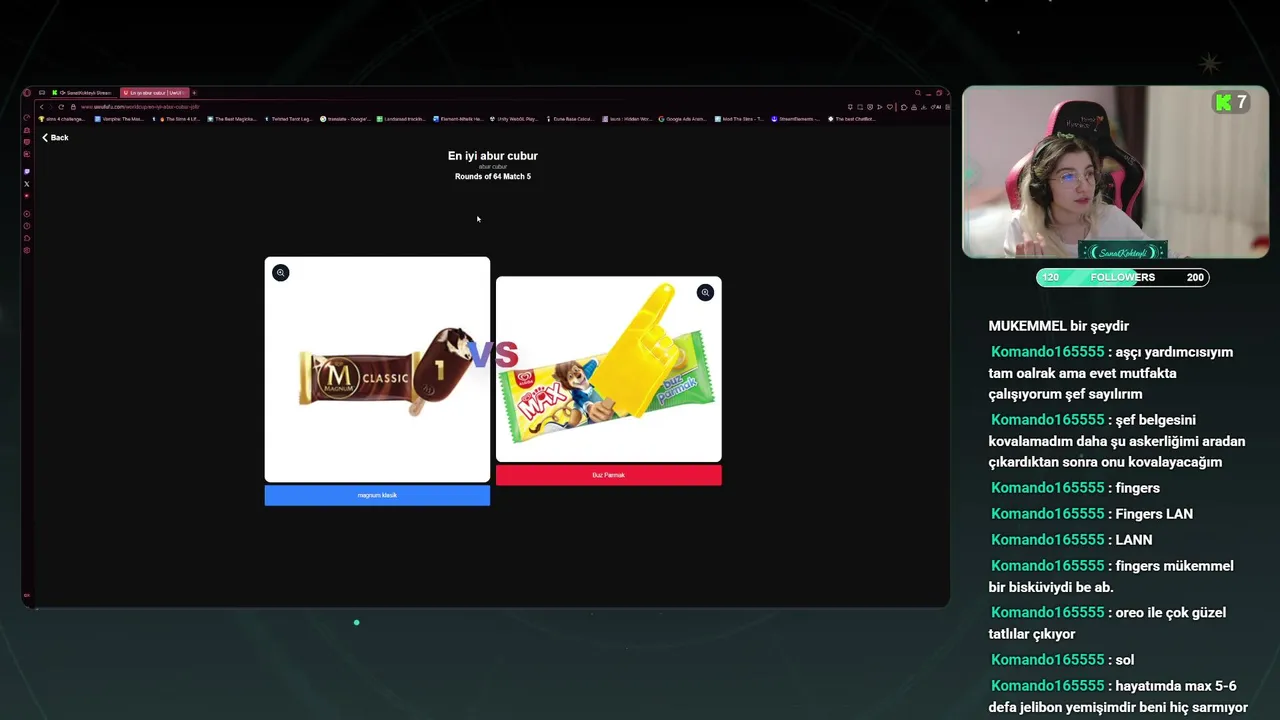Zoom the Buz Parmak image with magnifier icon
Viewport: 1280px width, 720px height.
(705, 292)
